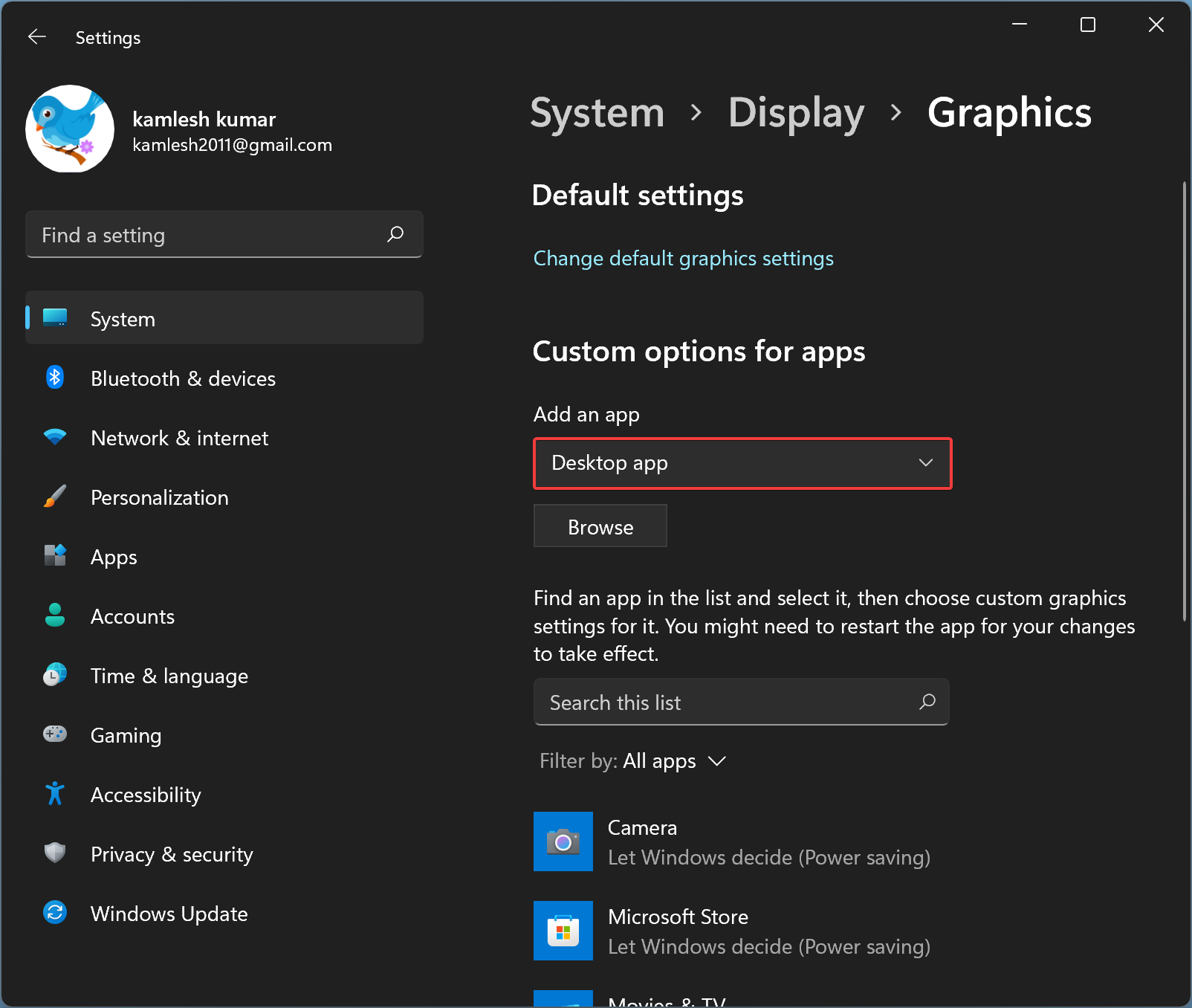Click the search icon in Search this list

coord(927,702)
